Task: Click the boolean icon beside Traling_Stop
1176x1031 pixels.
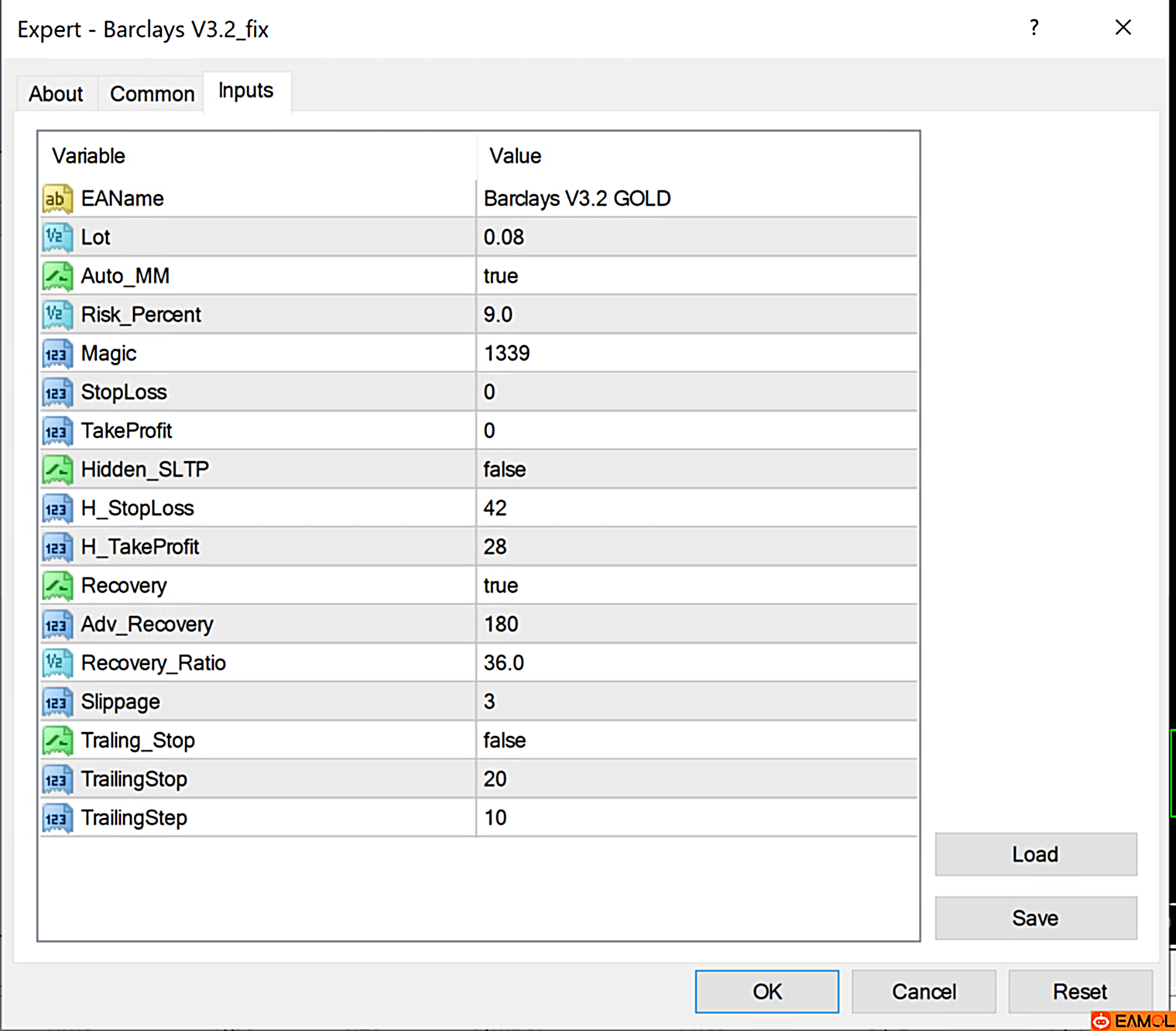Action: coord(57,741)
